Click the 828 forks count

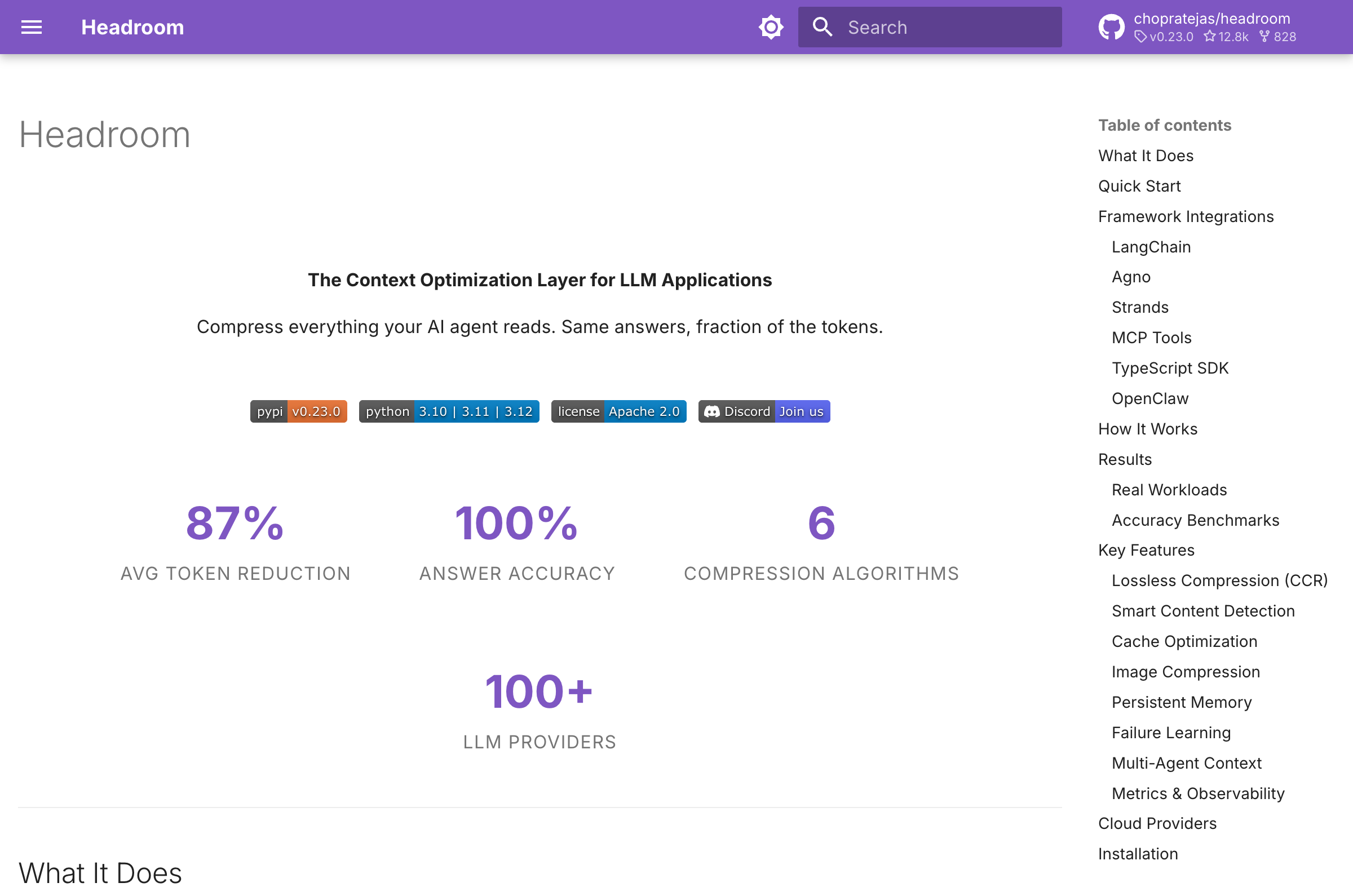coord(1277,37)
